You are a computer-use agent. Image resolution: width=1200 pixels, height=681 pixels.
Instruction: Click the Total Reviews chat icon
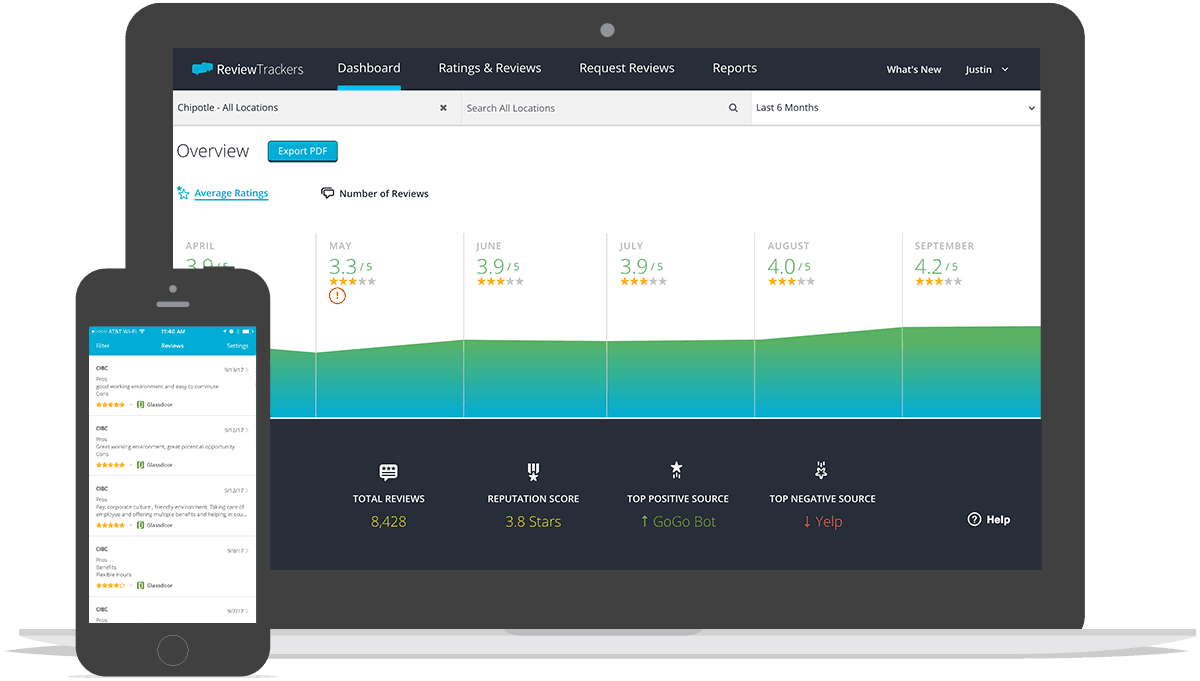point(389,472)
